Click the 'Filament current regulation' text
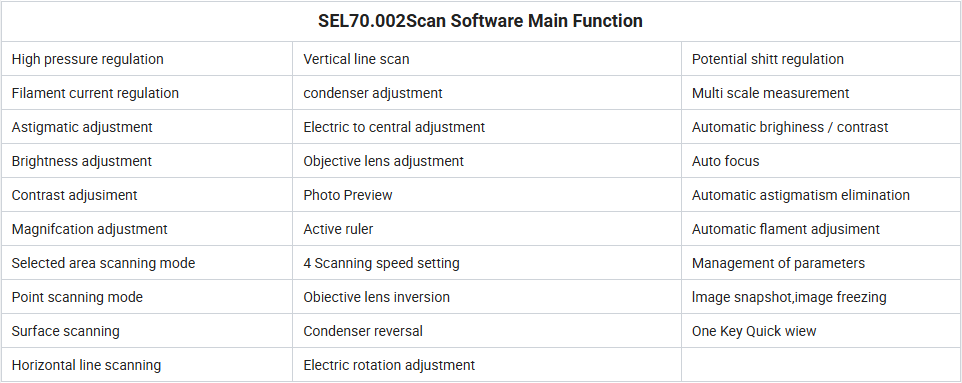 click(95, 93)
